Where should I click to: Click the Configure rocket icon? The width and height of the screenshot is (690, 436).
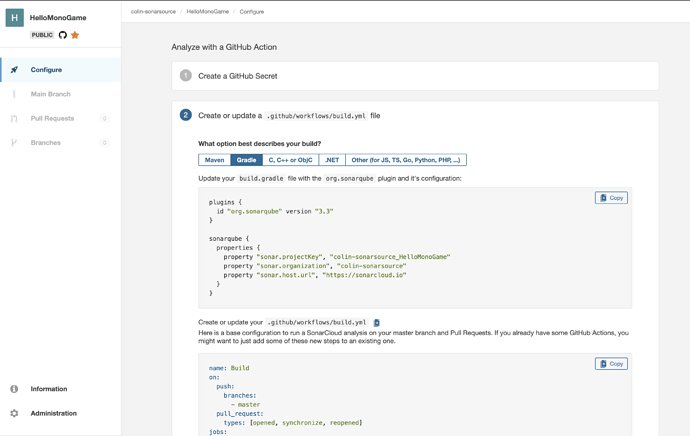(14, 70)
